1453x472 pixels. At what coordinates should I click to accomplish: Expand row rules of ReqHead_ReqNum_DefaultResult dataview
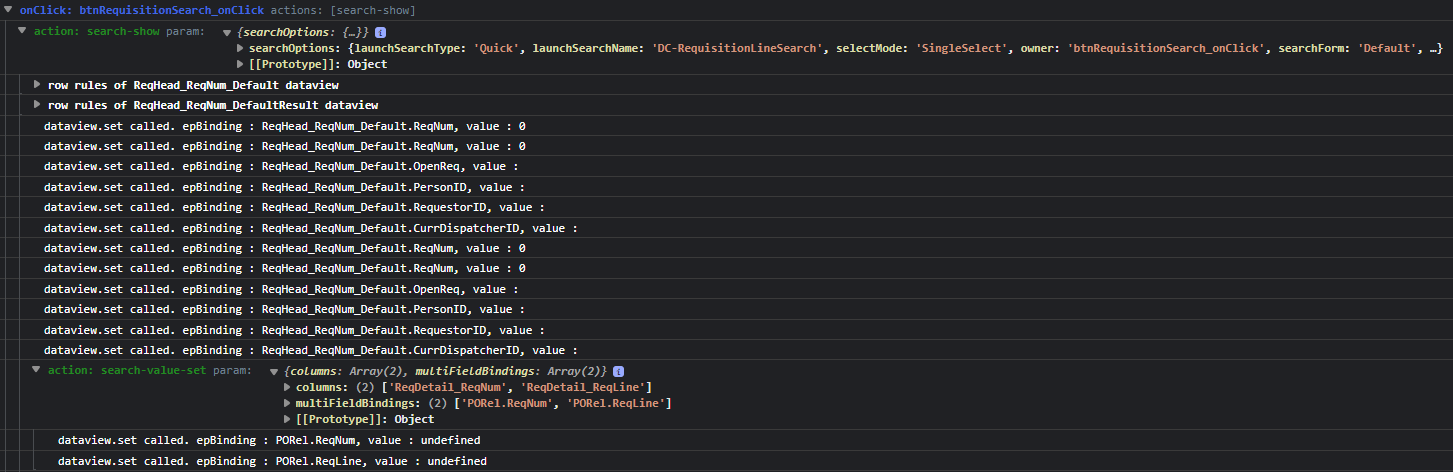pos(38,105)
